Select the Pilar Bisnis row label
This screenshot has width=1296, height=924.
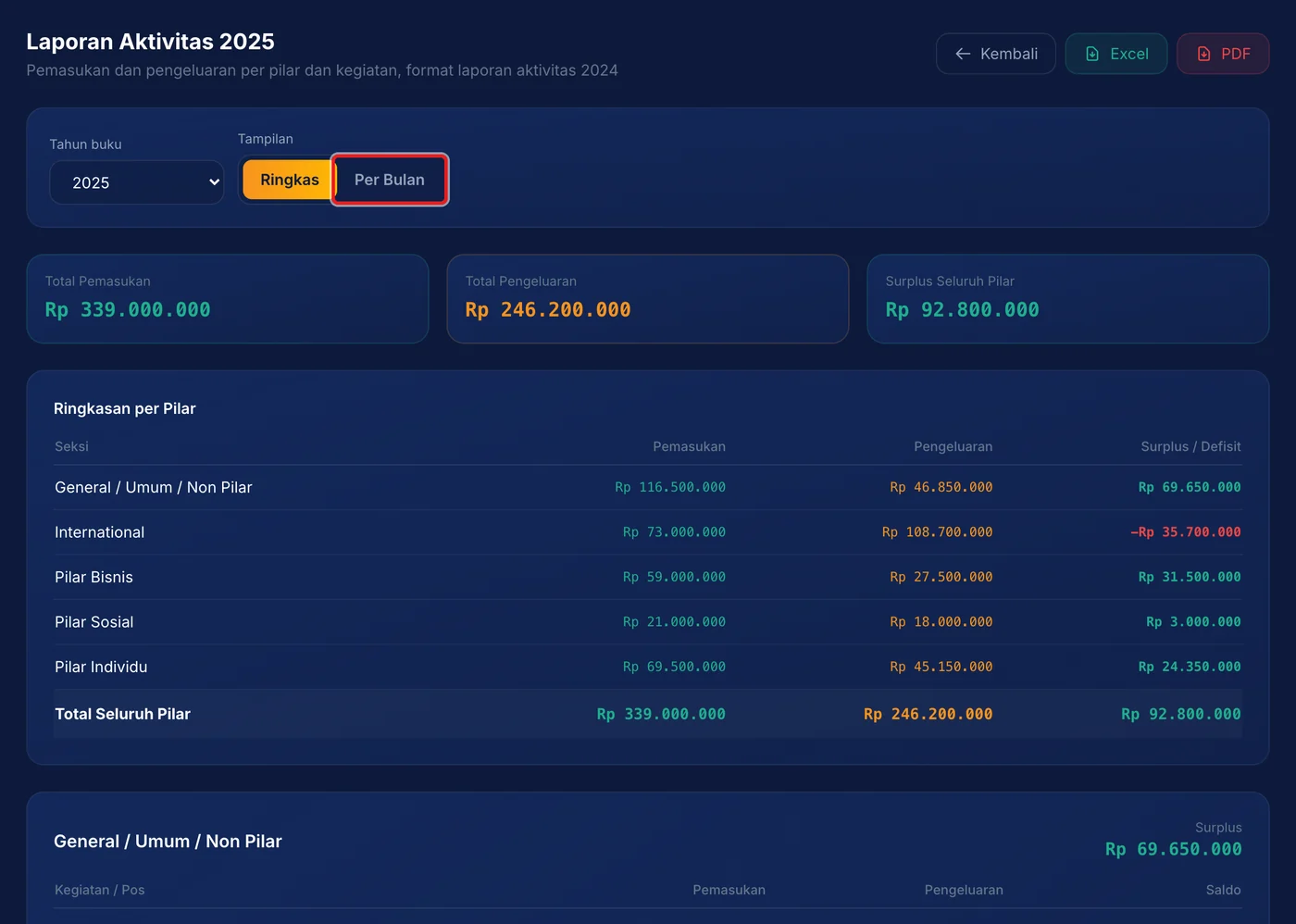pyautogui.click(x=93, y=577)
